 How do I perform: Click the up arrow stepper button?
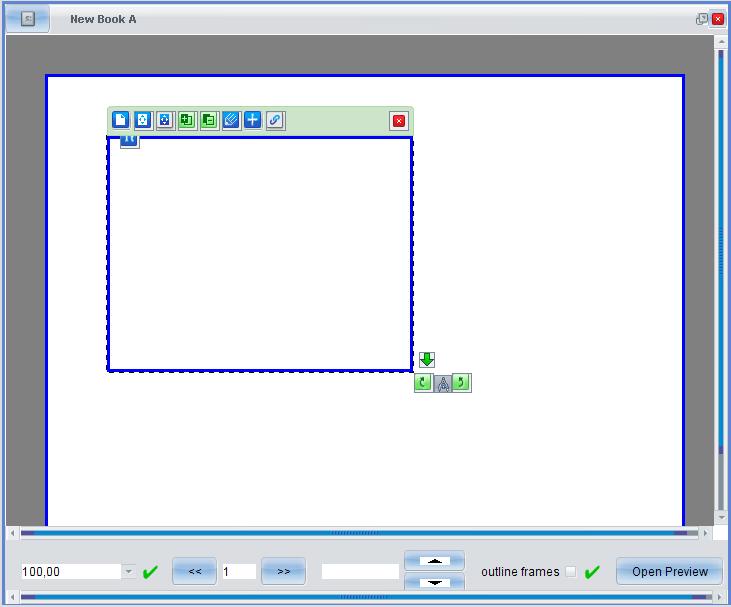click(434, 561)
